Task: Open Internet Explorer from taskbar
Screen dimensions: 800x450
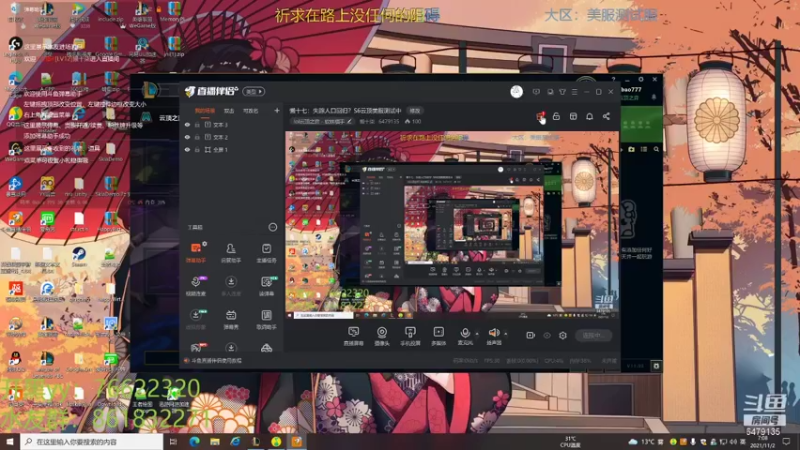Action: pyautogui.click(x=235, y=441)
